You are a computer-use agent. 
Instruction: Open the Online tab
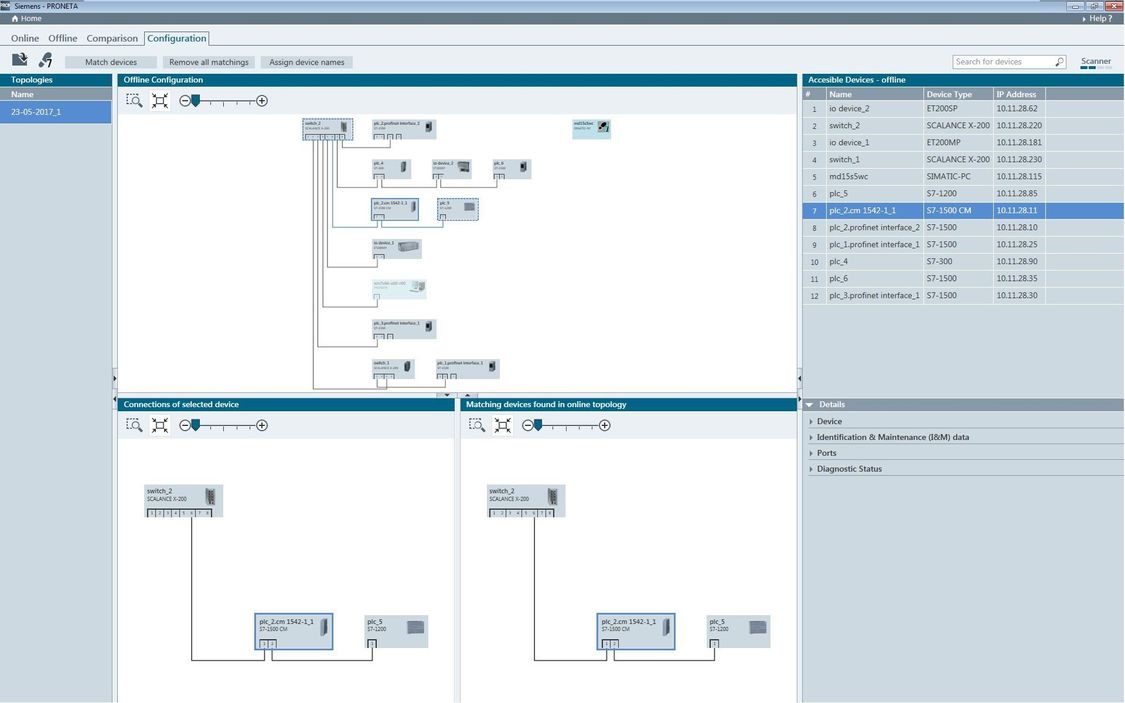point(25,38)
